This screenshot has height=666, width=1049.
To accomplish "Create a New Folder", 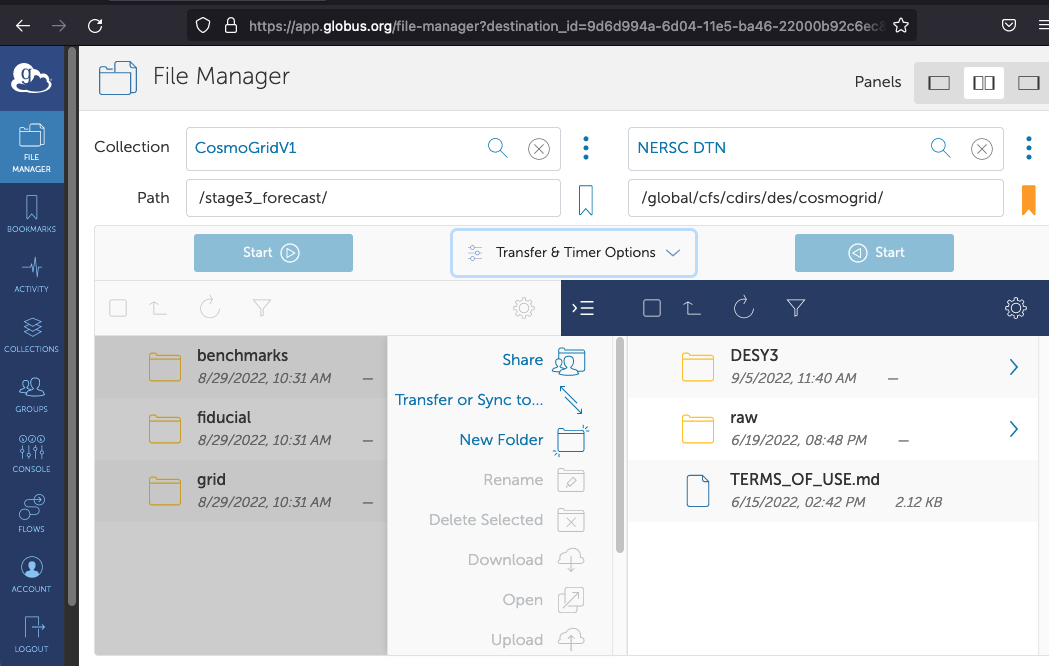I will (524, 440).
